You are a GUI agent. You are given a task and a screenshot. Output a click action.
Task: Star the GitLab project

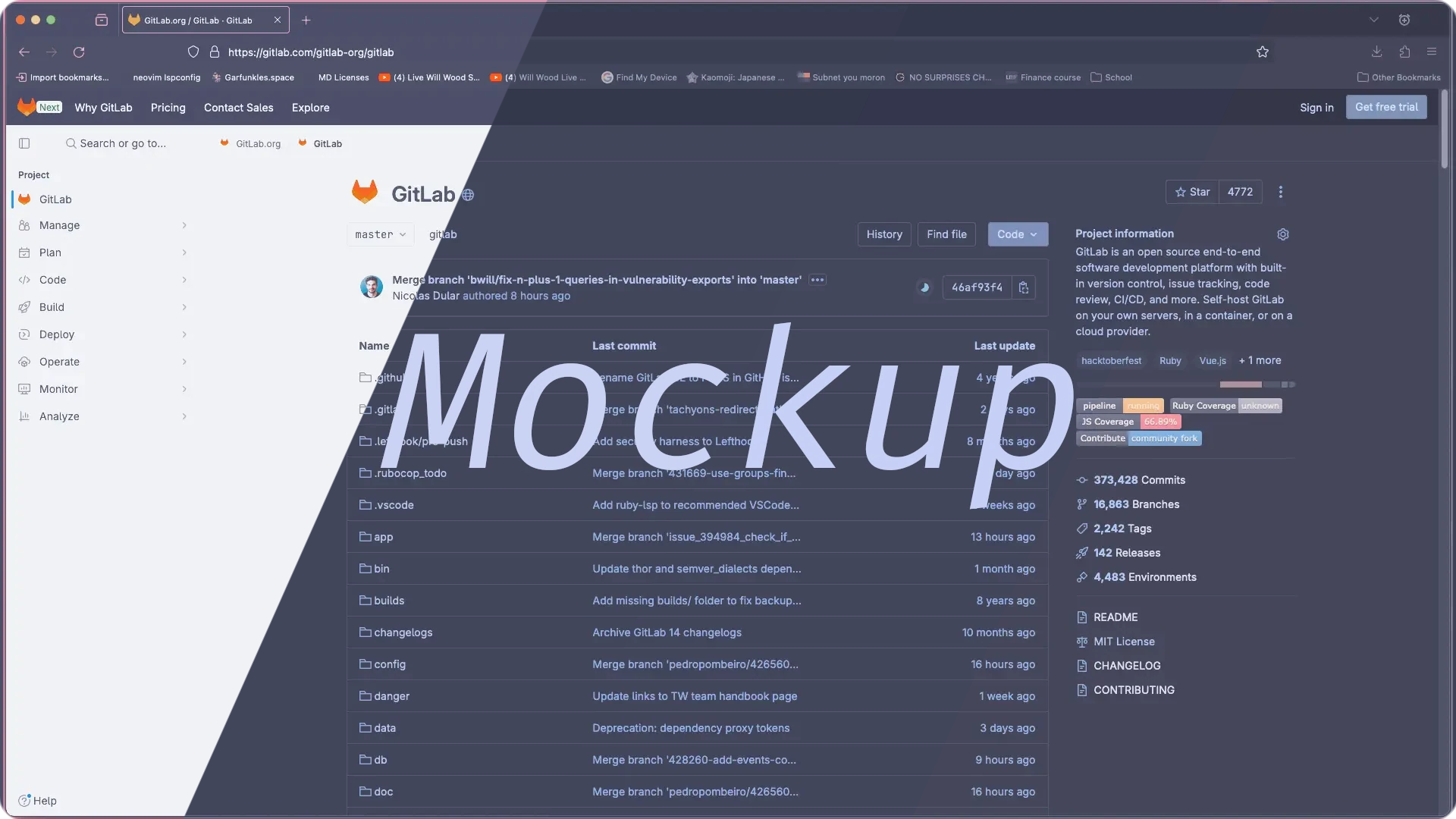[x=1192, y=193]
